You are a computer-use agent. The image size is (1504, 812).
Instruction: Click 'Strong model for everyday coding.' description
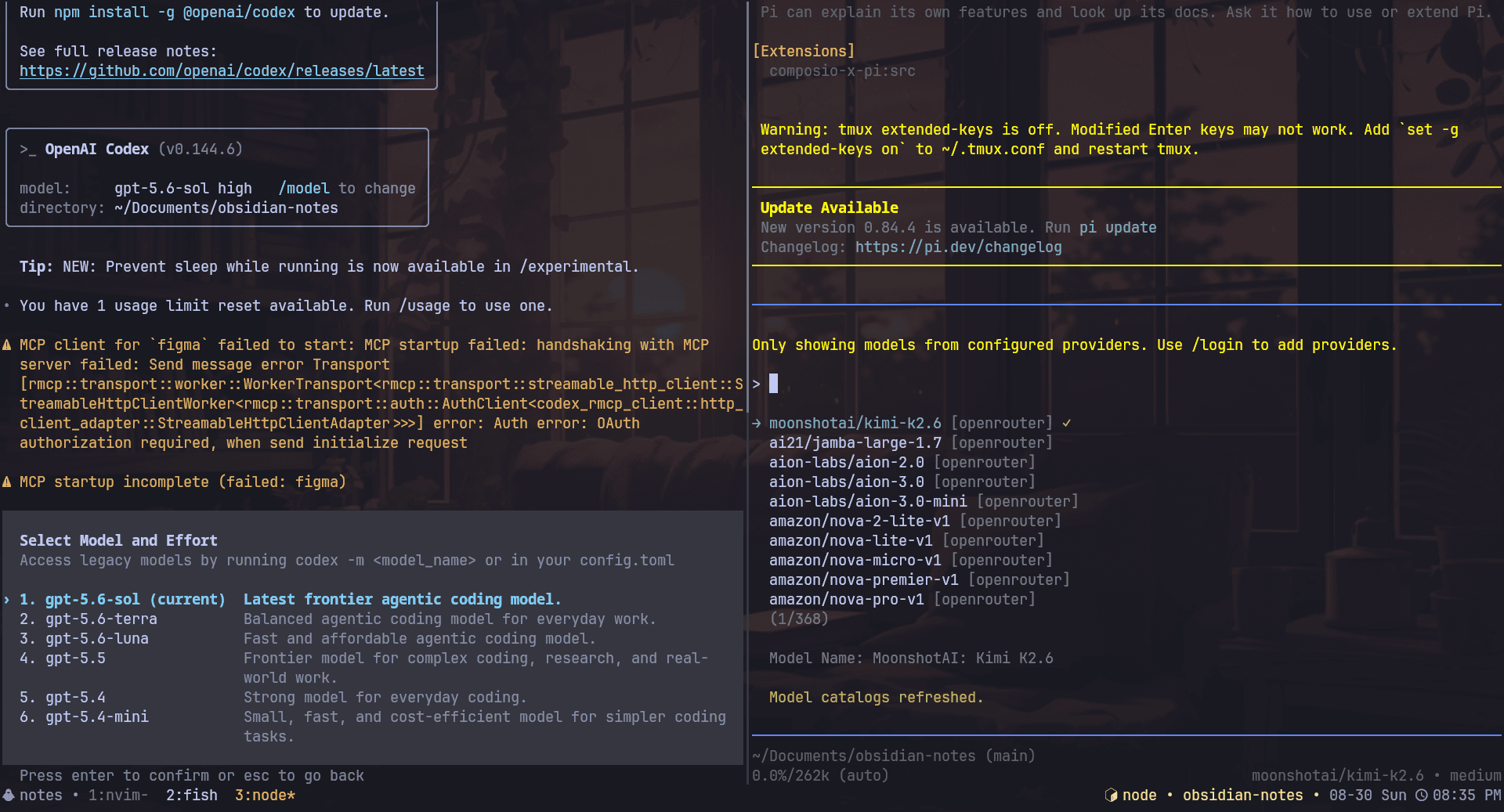(x=385, y=698)
